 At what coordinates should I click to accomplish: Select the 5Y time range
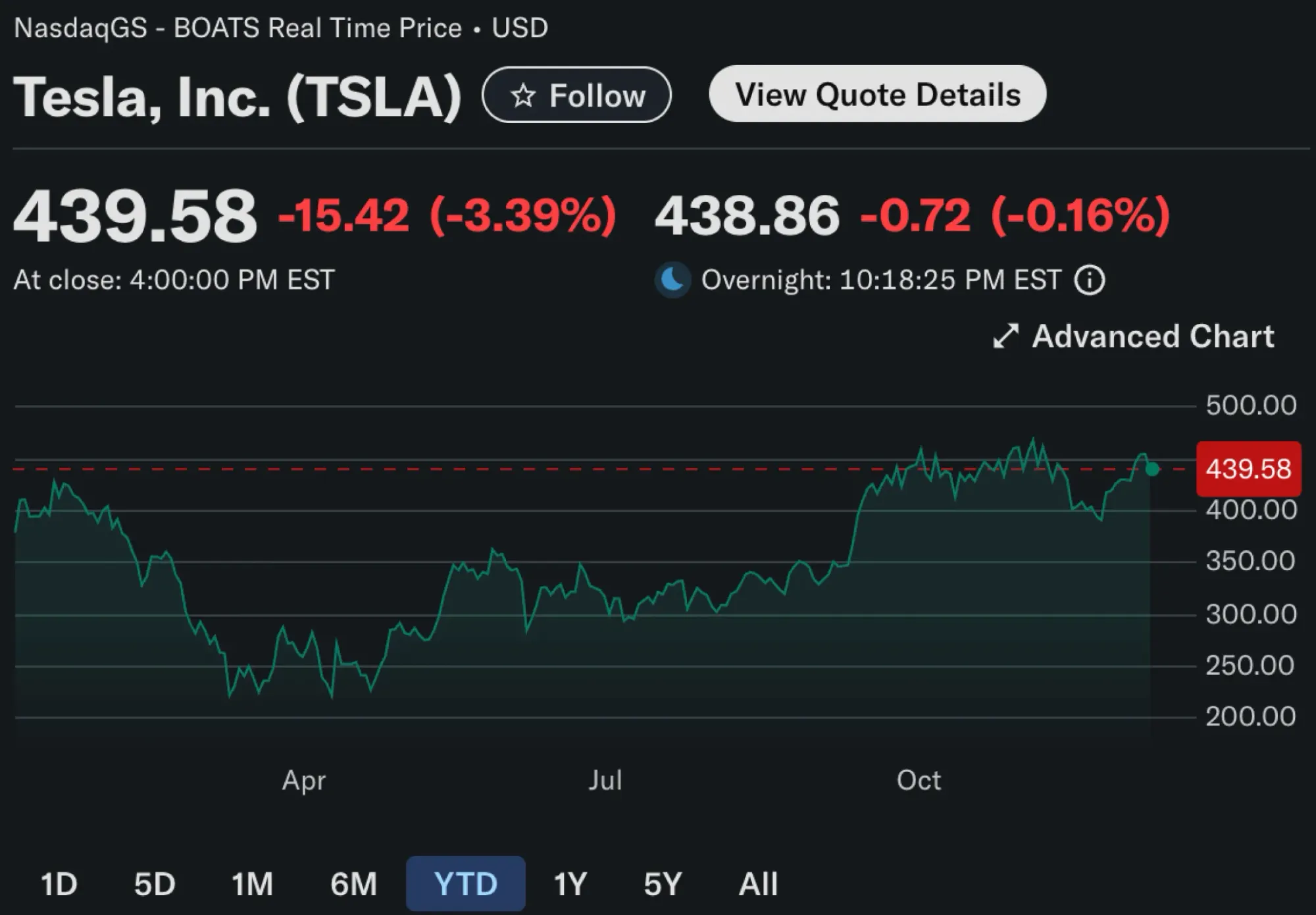point(663,883)
